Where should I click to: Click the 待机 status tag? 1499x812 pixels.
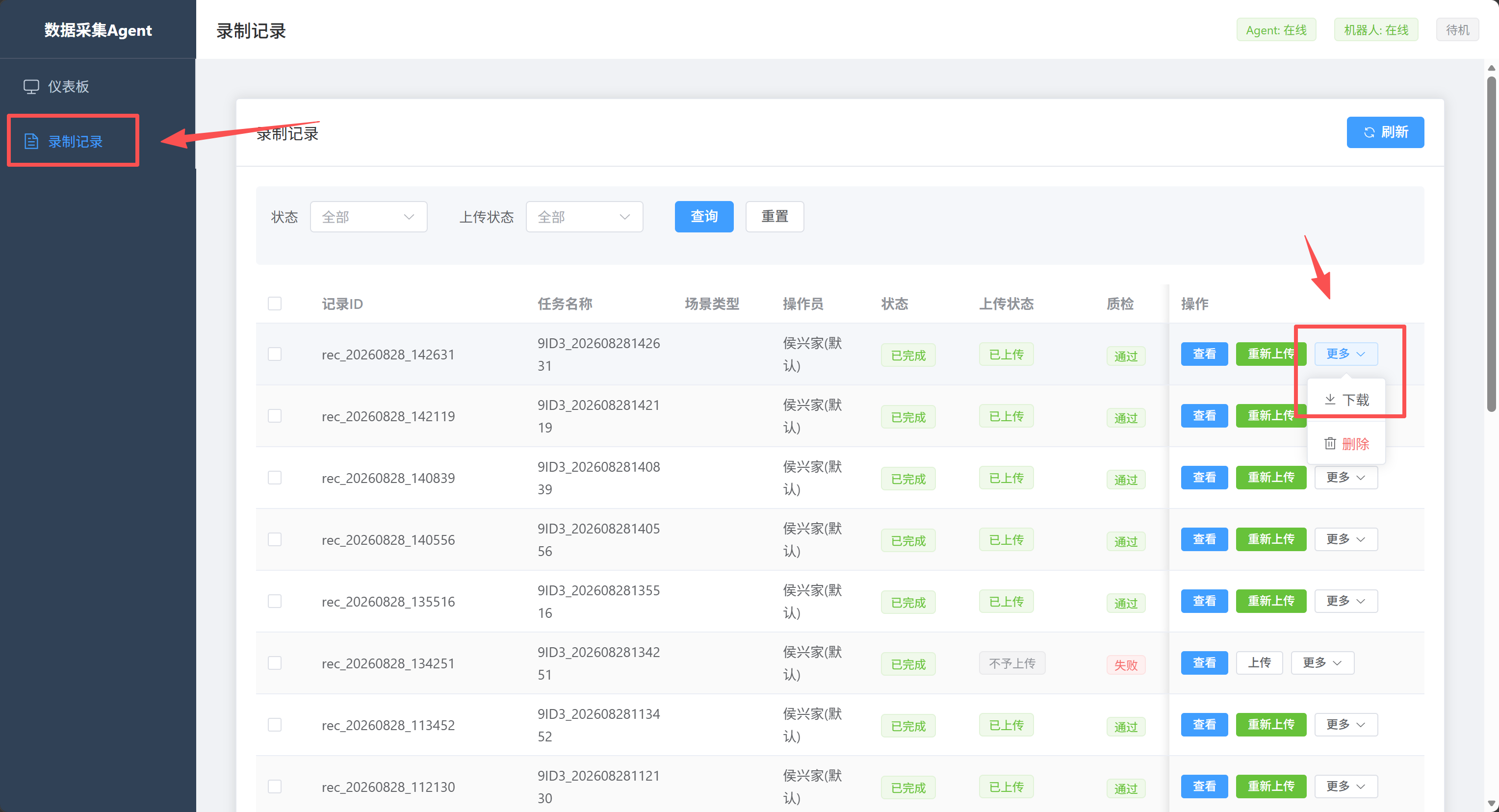(x=1457, y=30)
